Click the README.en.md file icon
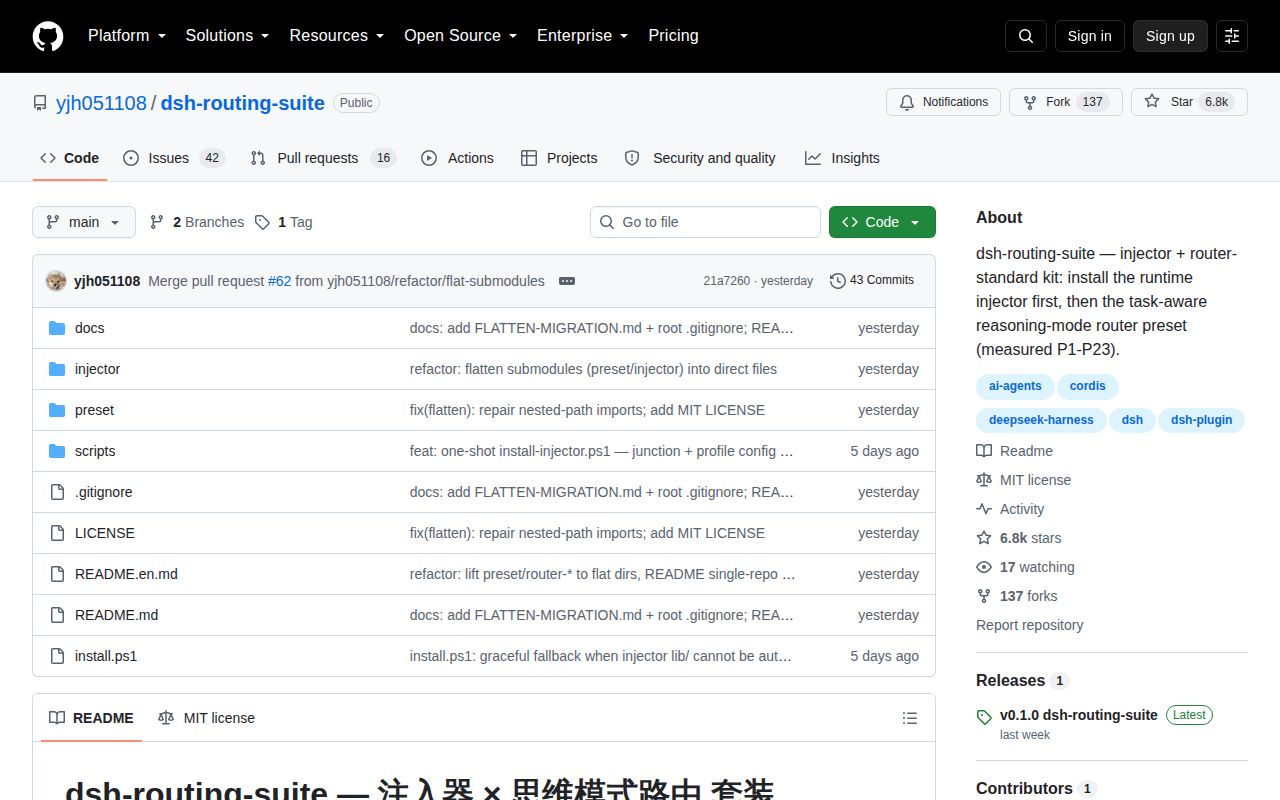 (57, 574)
